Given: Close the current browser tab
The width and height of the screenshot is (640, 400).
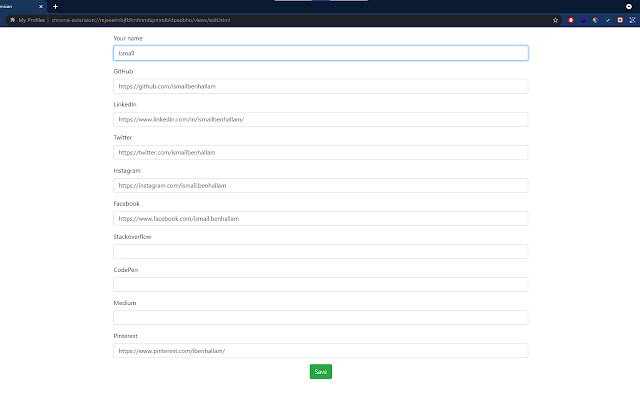Looking at the screenshot, I should click(41, 7).
